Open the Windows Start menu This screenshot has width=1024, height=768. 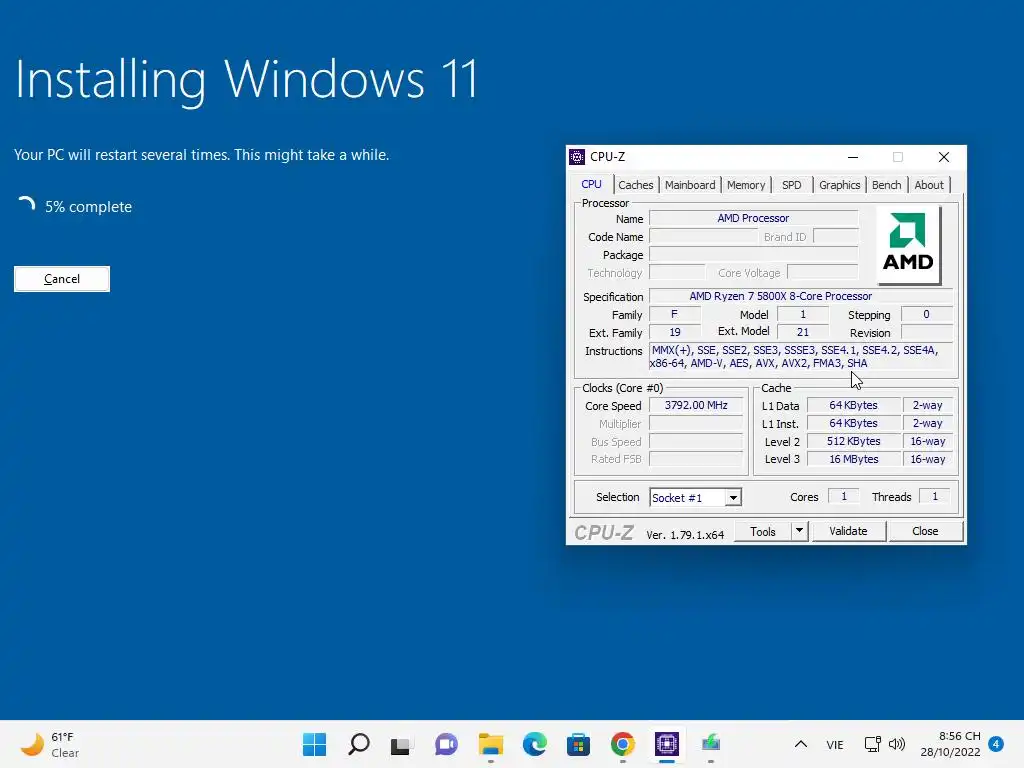pyautogui.click(x=314, y=744)
